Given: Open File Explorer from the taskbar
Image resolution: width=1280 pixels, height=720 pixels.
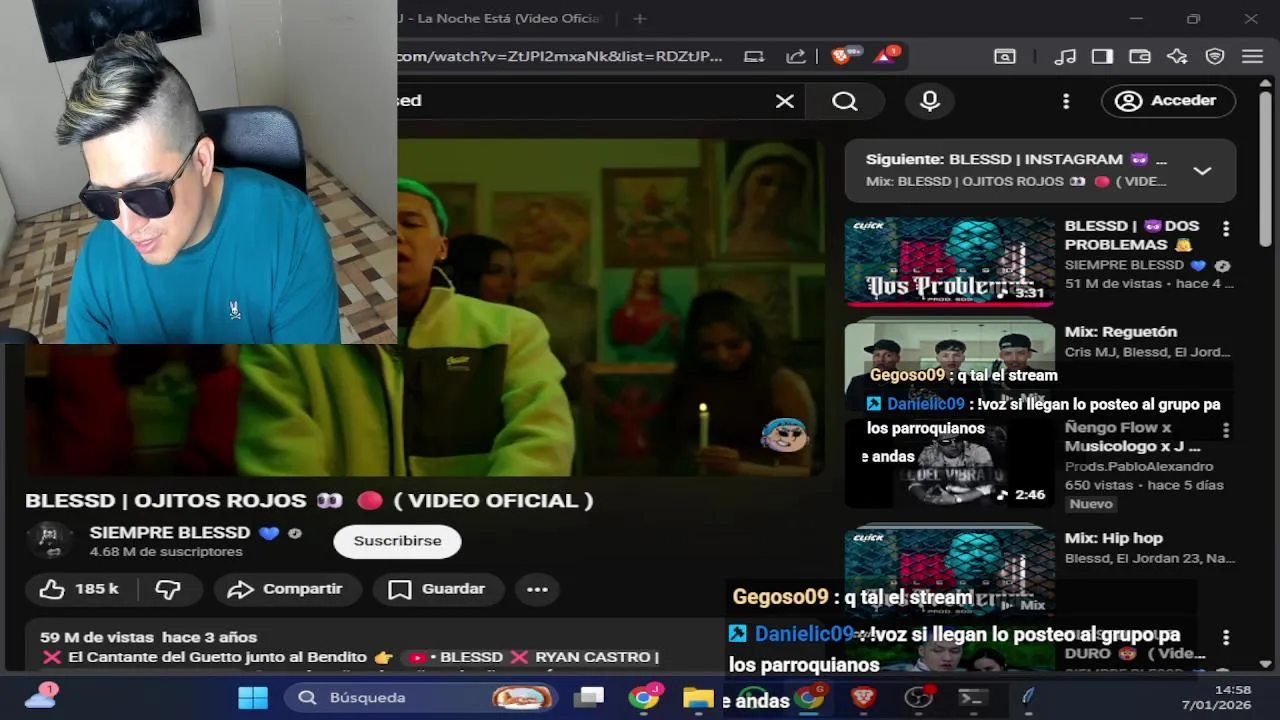Looking at the screenshot, I should pyautogui.click(x=698, y=697).
